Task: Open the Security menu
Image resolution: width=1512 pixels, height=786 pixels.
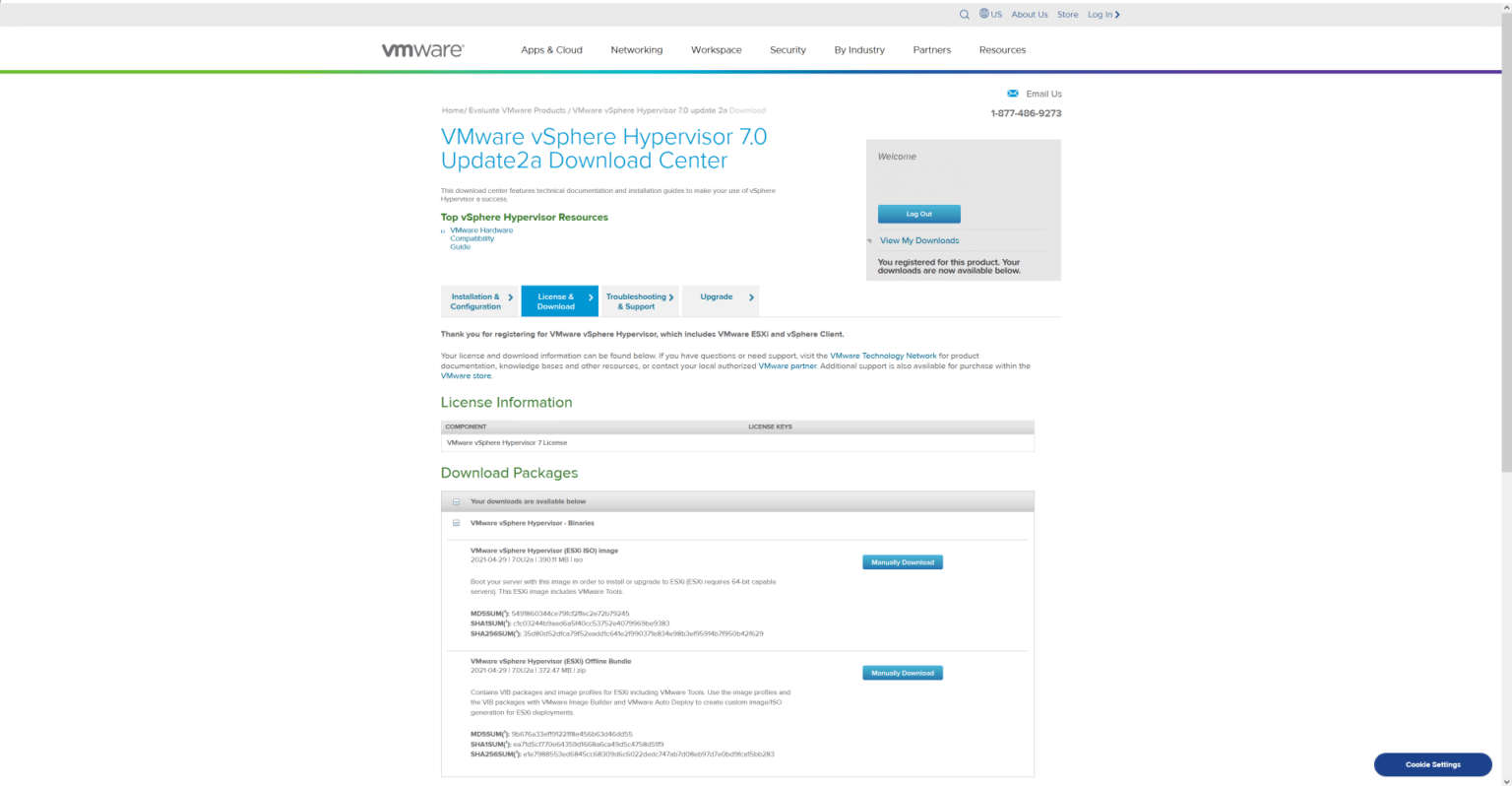Action: pos(787,49)
